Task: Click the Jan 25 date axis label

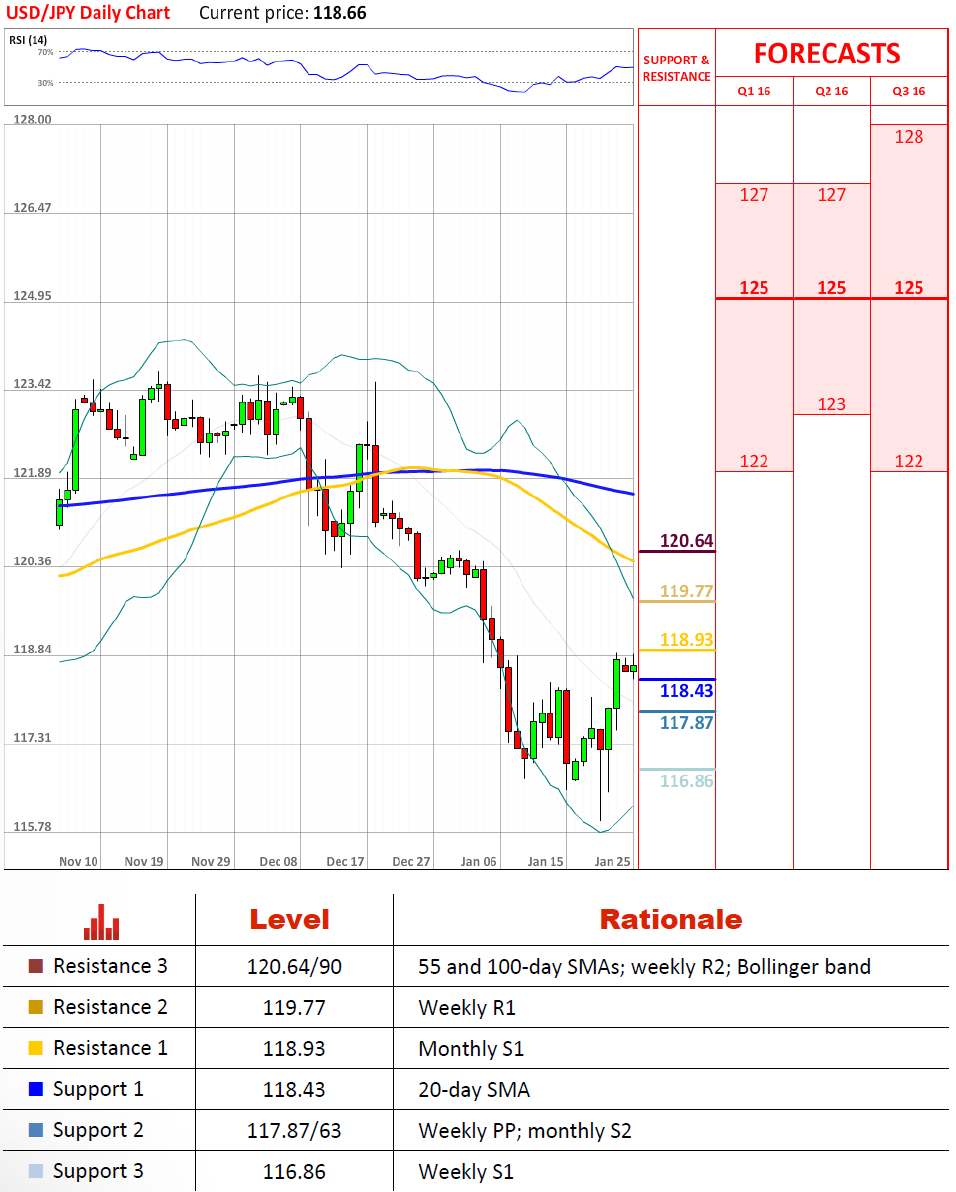Action: pyautogui.click(x=613, y=861)
